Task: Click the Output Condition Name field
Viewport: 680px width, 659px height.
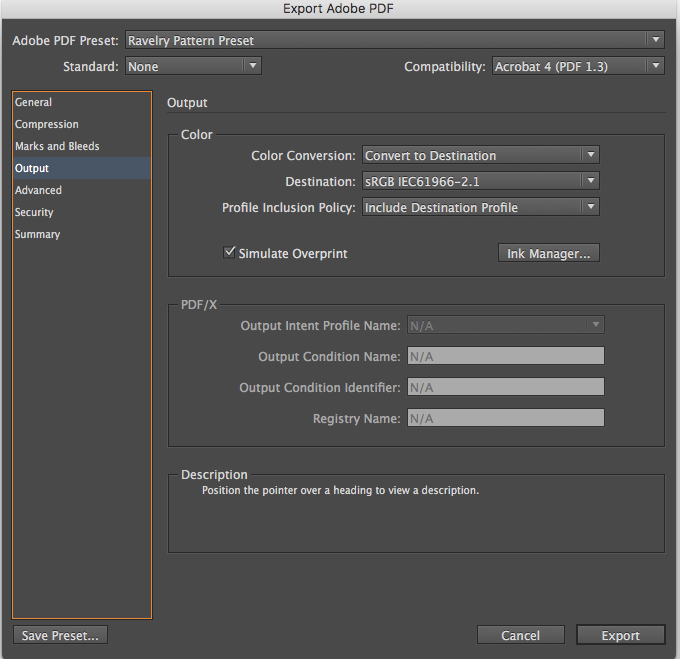Action: [506, 356]
